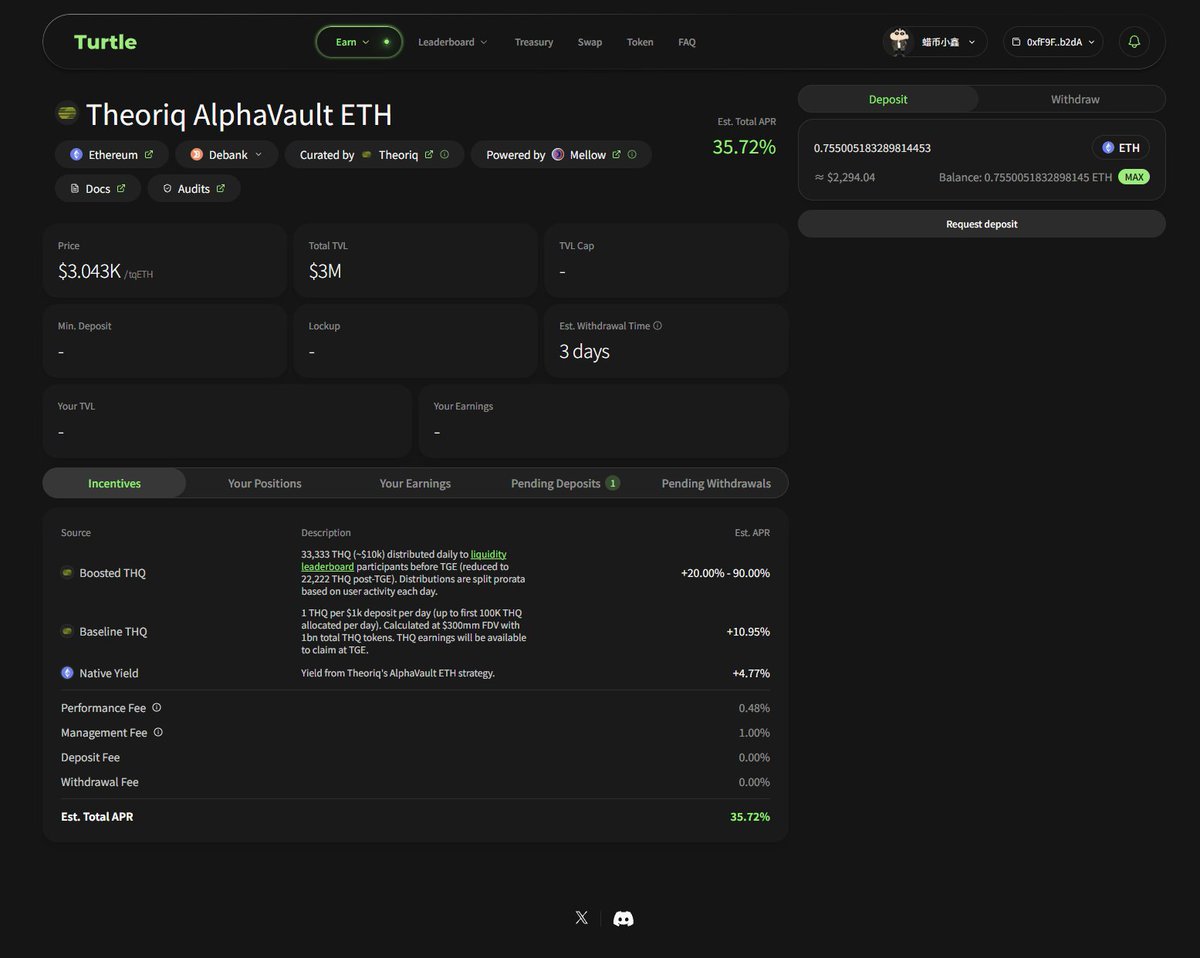Open the Debank dropdown chip
Image resolution: width=1200 pixels, height=958 pixels.
[x=227, y=155]
